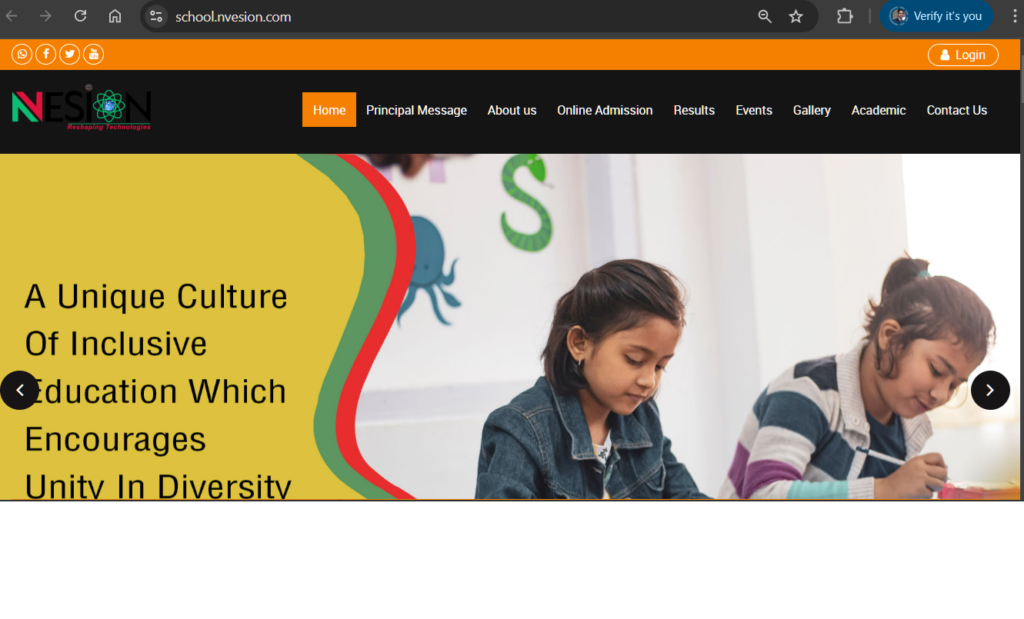1024x619 pixels.
Task: Click the school.nvesion.com address bar
Action: (457, 16)
